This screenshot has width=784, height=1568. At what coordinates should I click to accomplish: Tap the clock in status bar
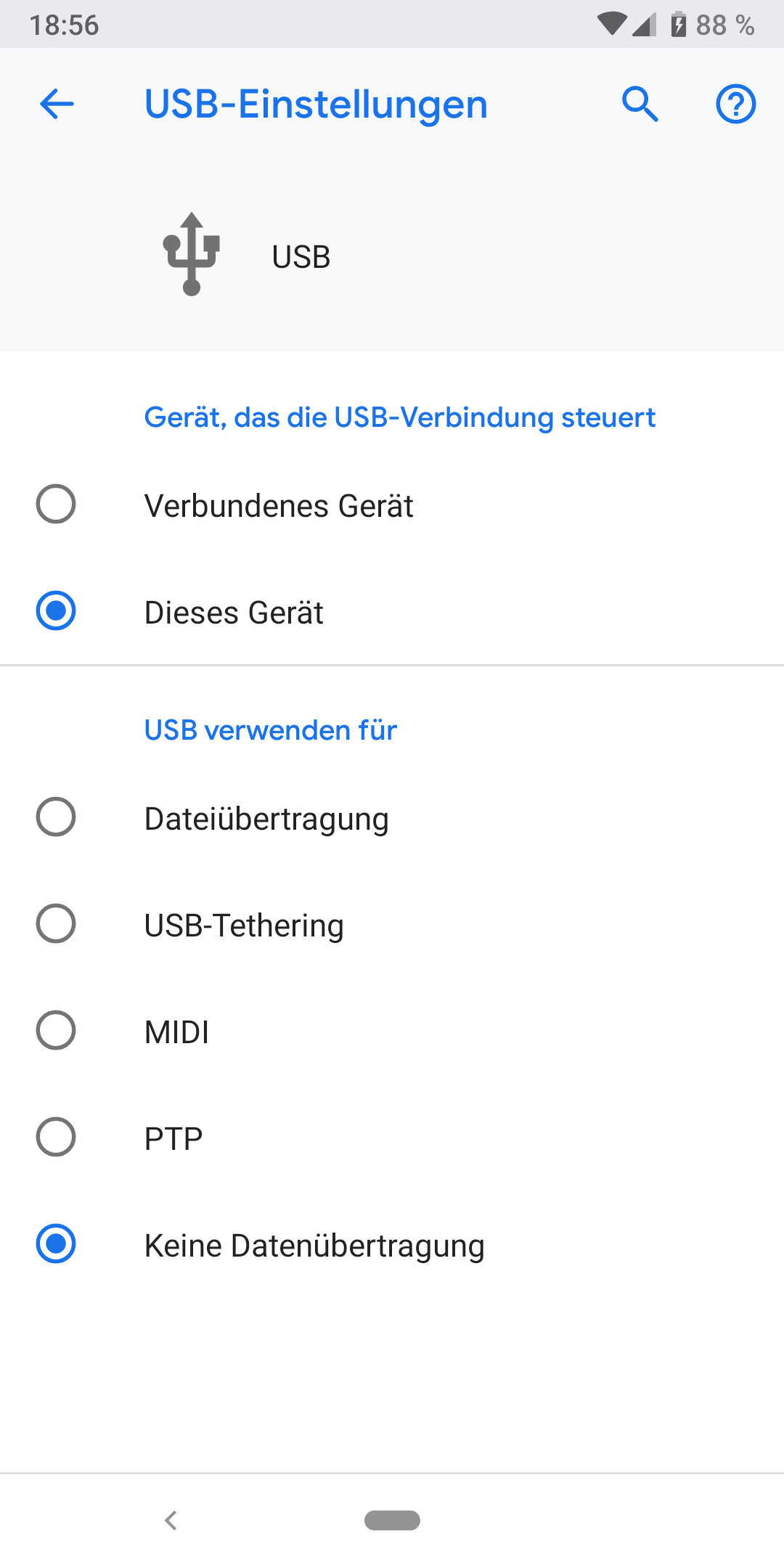(x=64, y=25)
